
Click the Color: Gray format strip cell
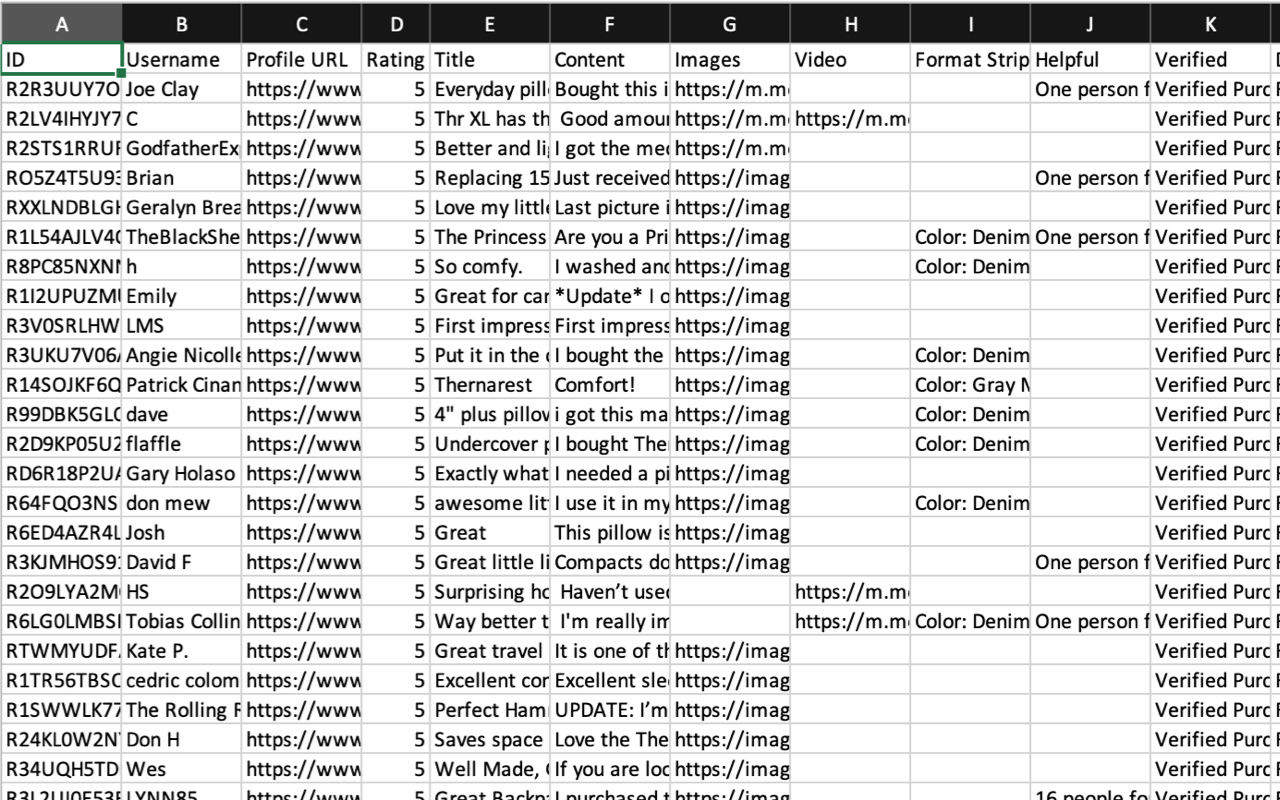(970, 385)
